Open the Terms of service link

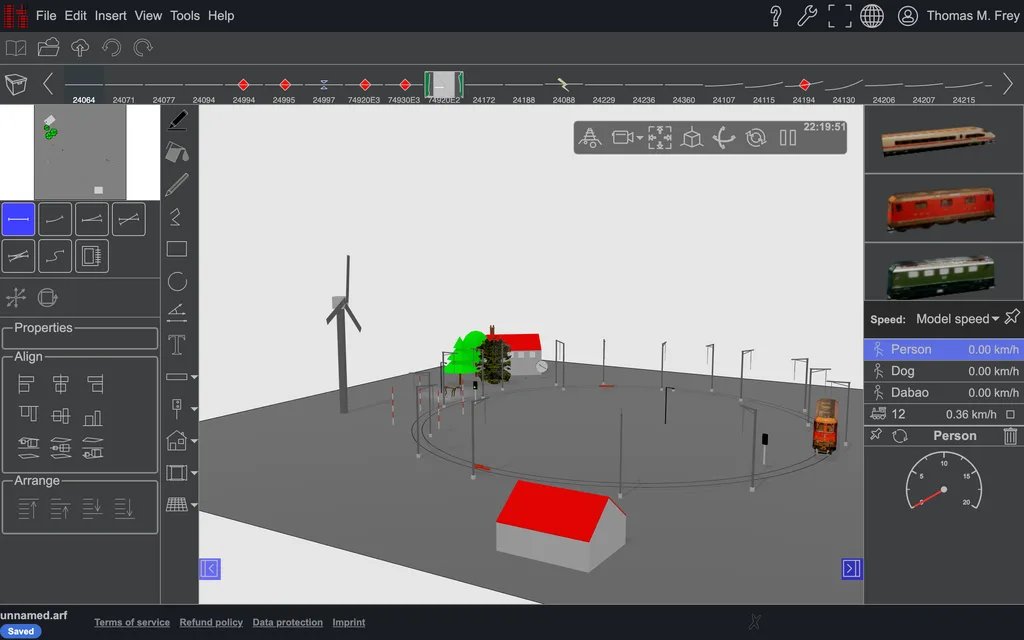(x=132, y=622)
